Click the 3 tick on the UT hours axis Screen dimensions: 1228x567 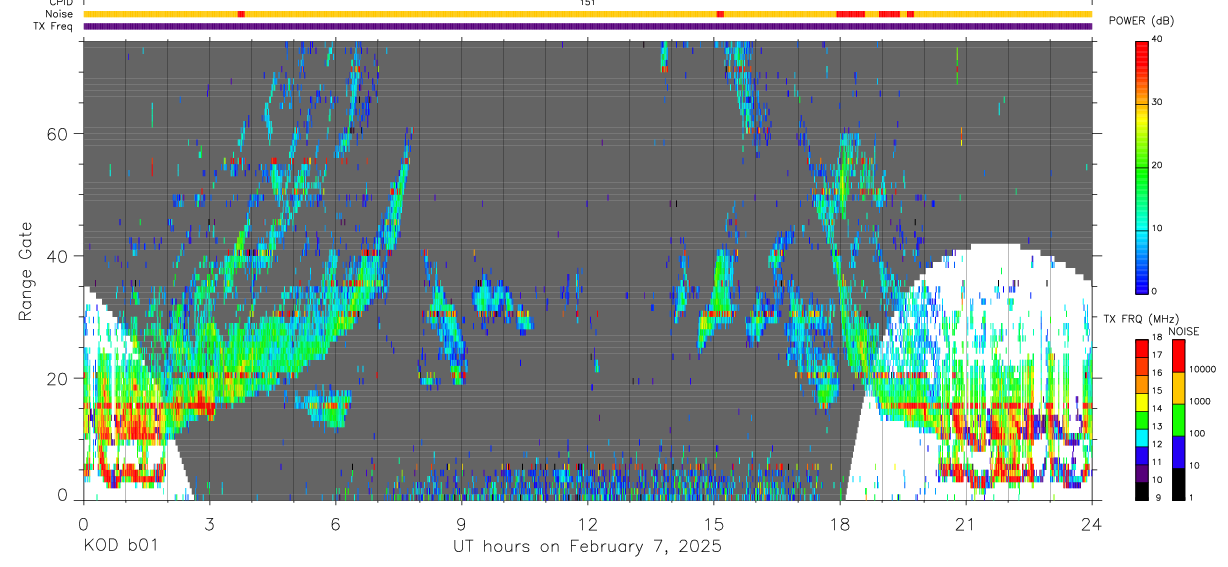point(209,523)
